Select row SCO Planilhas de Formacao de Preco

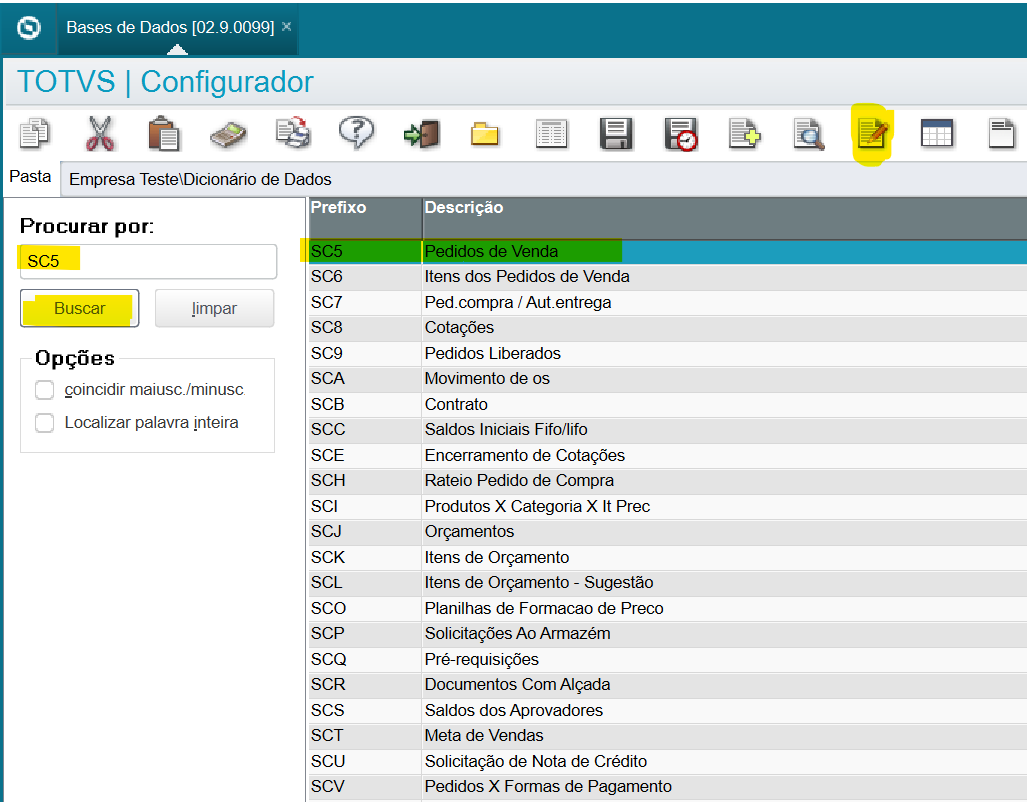pyautogui.click(x=667, y=609)
